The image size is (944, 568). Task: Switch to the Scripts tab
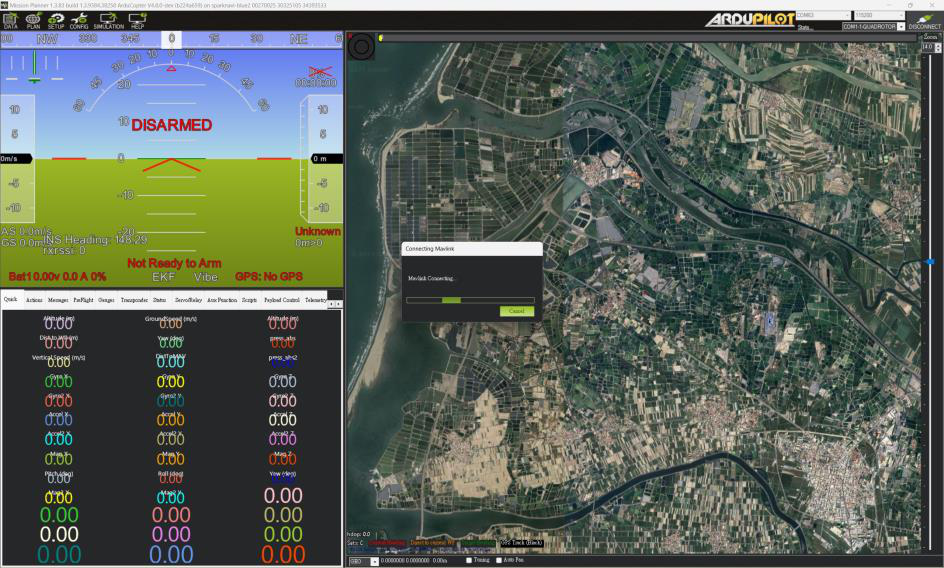tap(249, 300)
